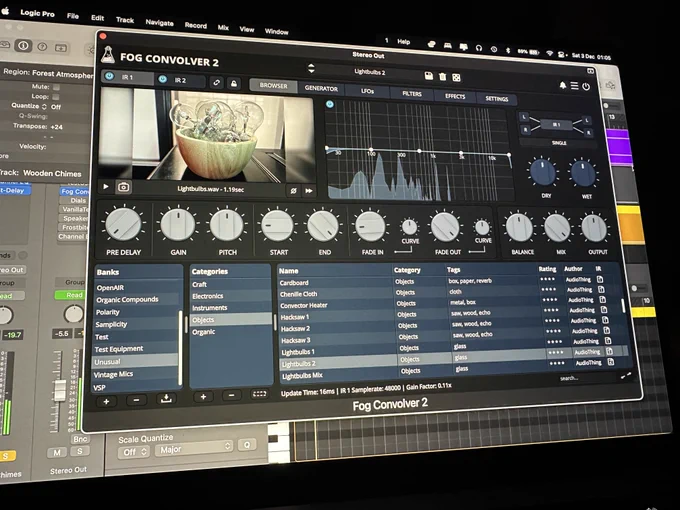Viewport: 680px width, 510px height.
Task: Click the IR file icon in the Hacksaw 1 row
Action: [604, 310]
